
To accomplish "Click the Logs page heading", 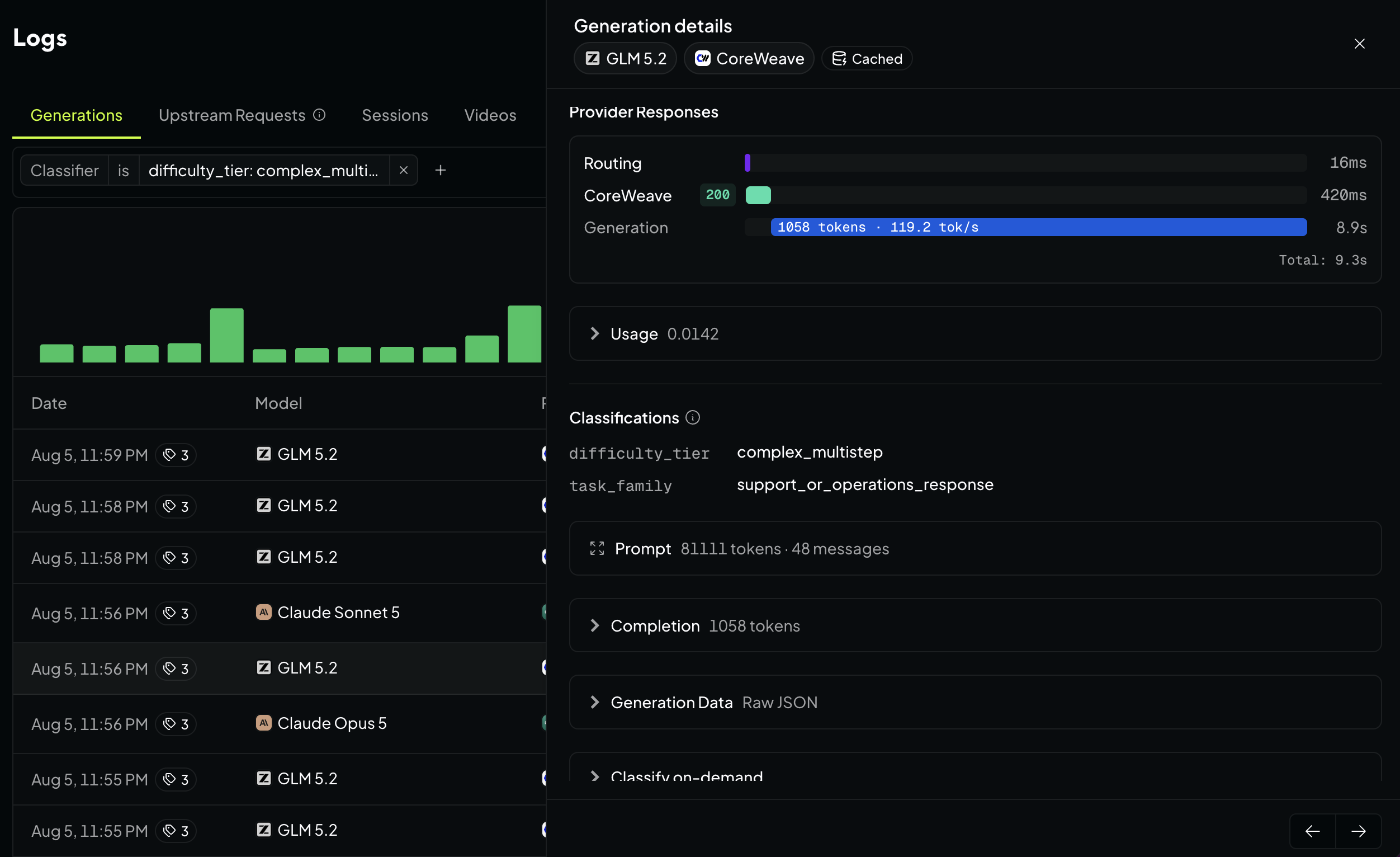I will [x=40, y=38].
